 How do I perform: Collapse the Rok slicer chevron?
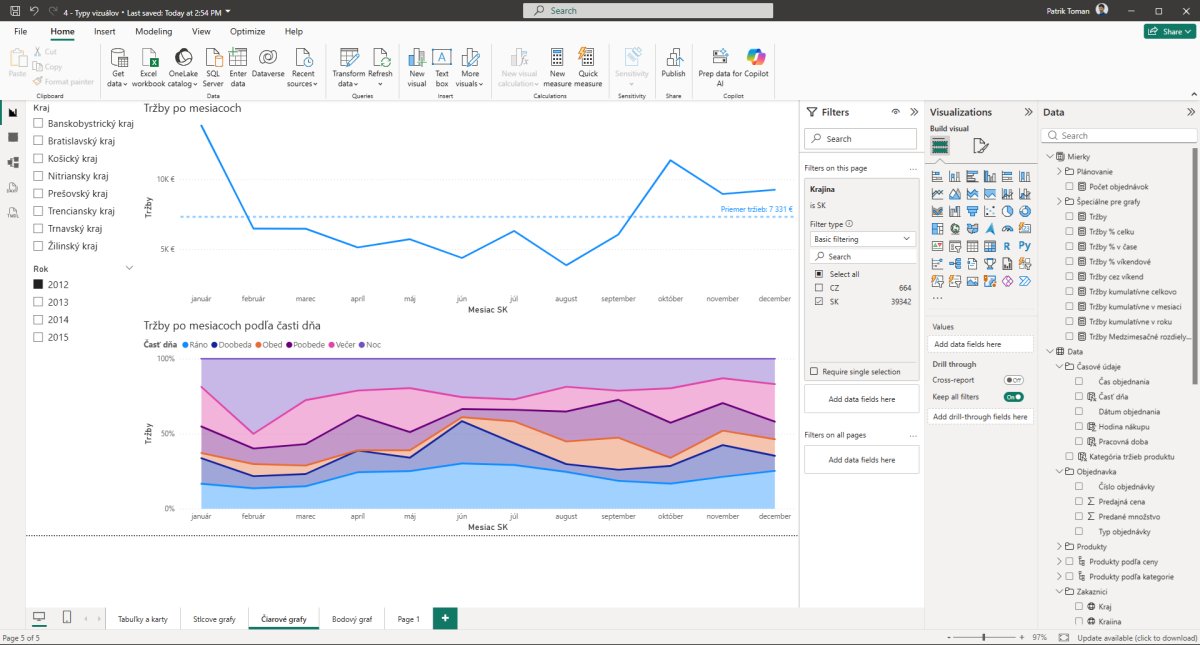[x=129, y=268]
